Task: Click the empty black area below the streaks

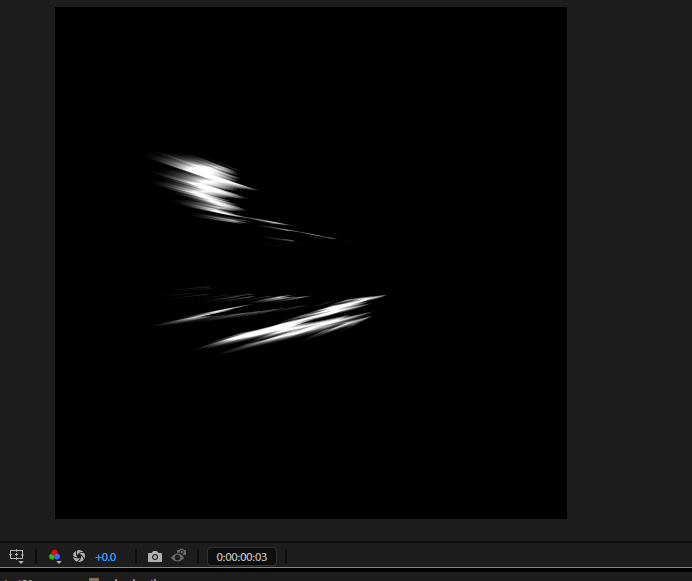Action: [310, 440]
